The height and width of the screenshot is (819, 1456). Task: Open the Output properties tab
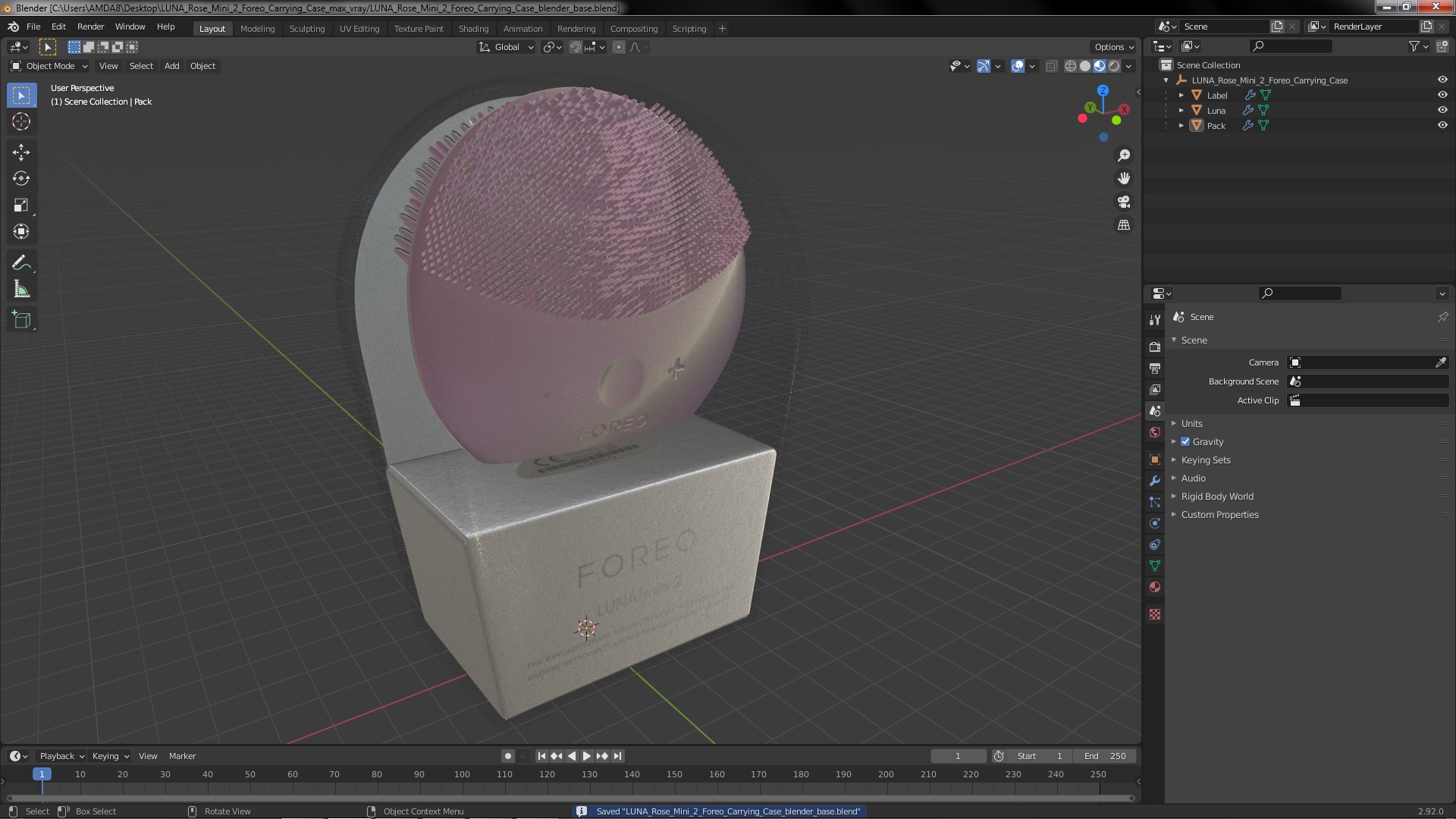[x=1154, y=368]
